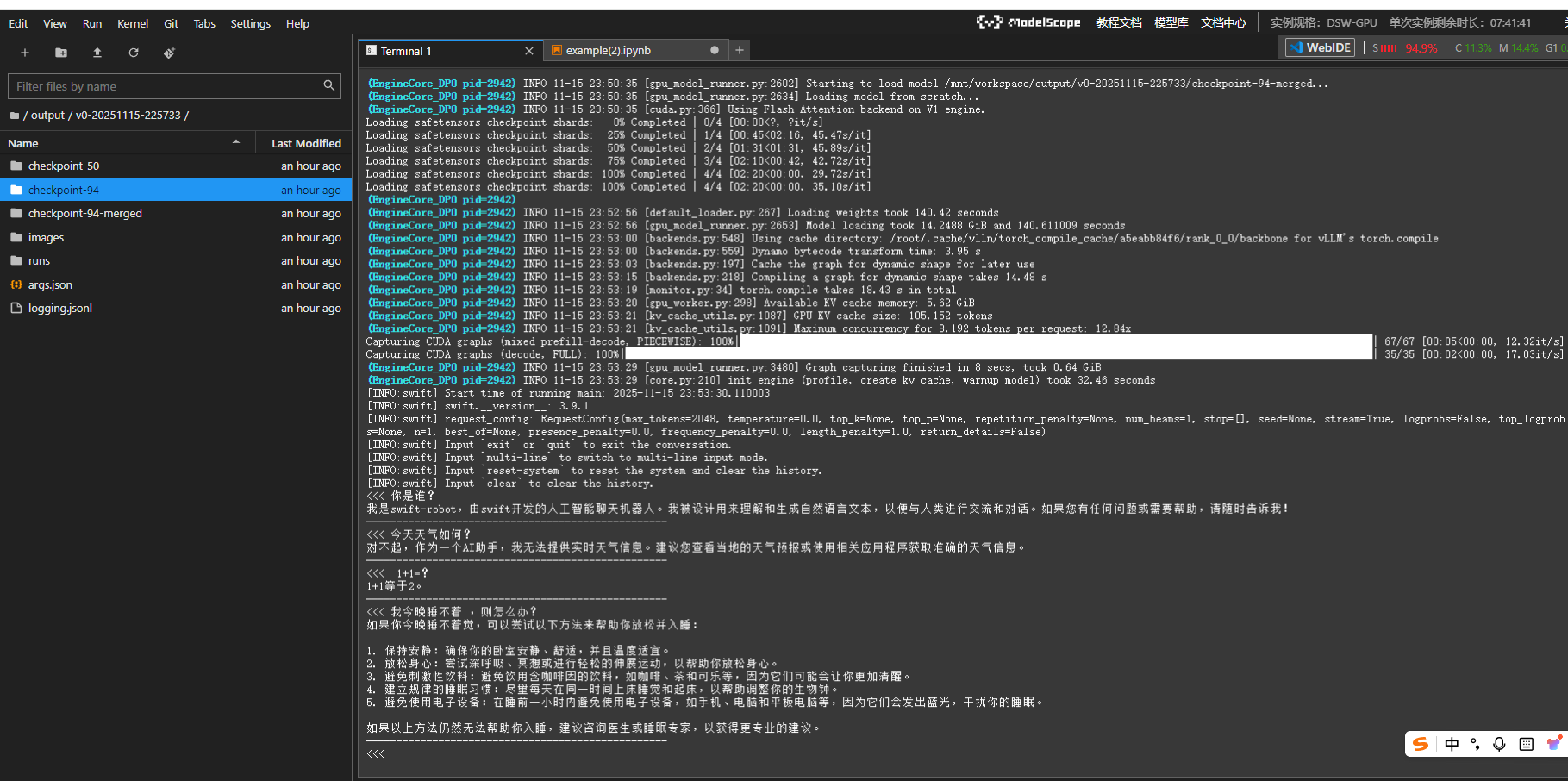This screenshot has height=781, width=1568.
Task: Open the 文档中心 link
Action: point(1223,22)
